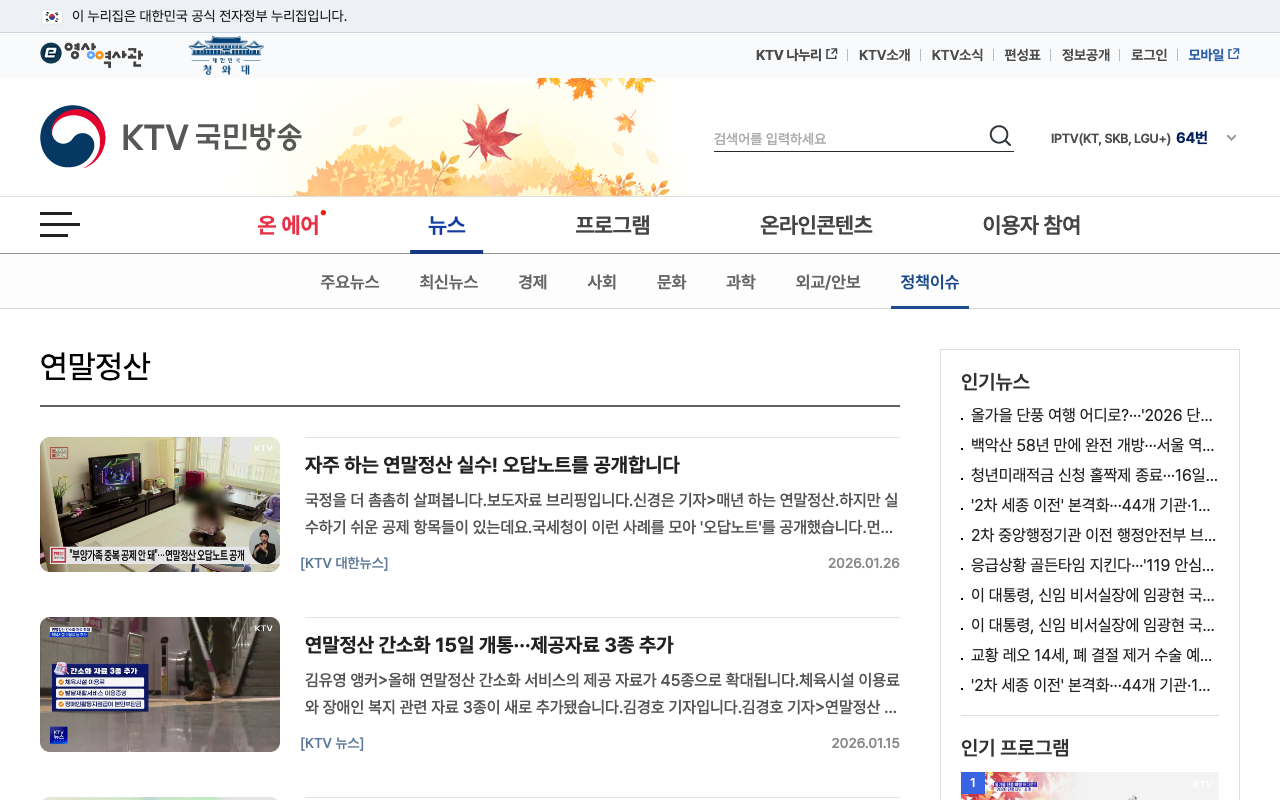Open the 간소화 자료 3종 추가 thumbnail
The height and width of the screenshot is (800, 1280).
tap(160, 684)
